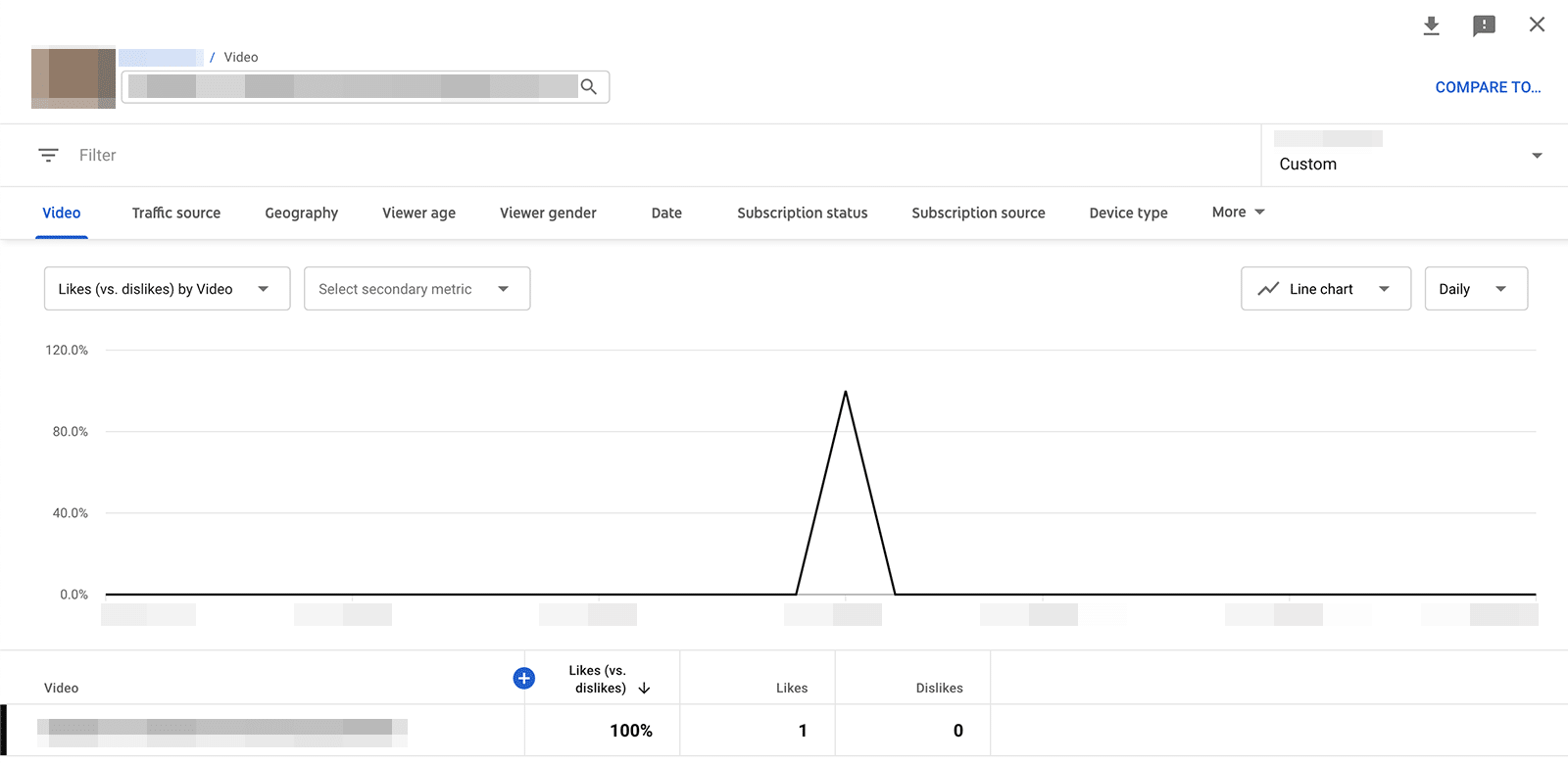
Task: Click the filter lines icon
Action: click(x=48, y=155)
